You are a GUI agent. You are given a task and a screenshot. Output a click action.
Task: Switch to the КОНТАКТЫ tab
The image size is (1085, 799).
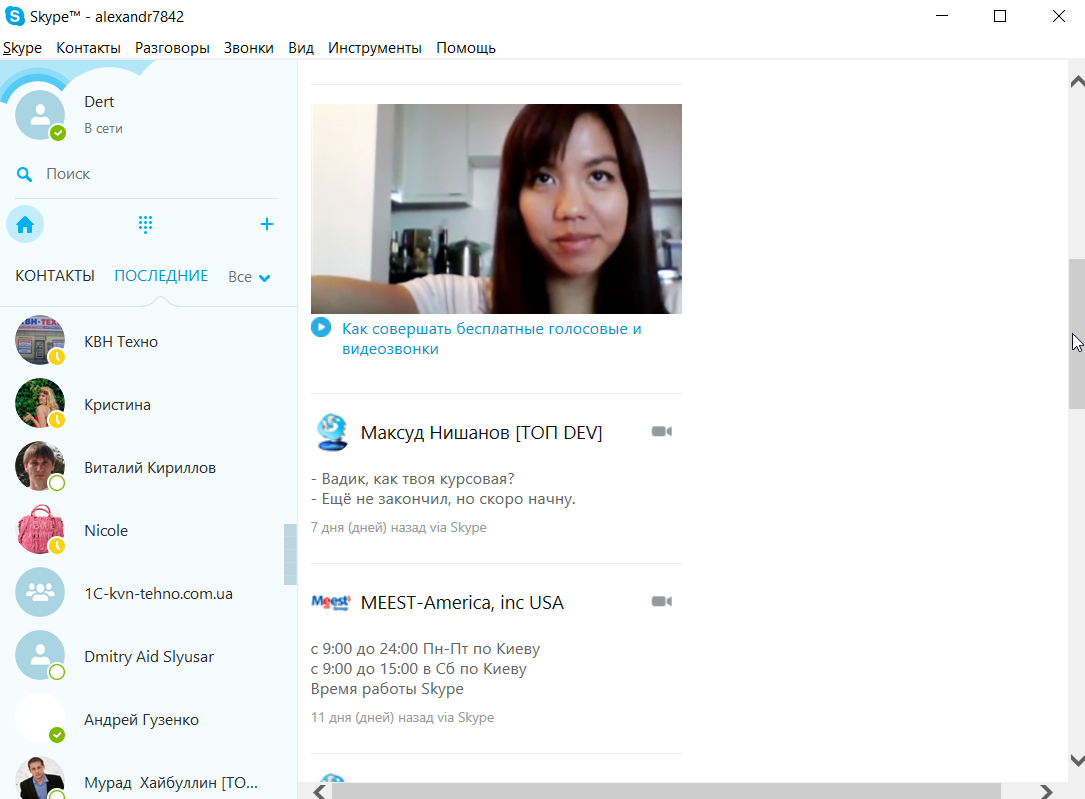(55, 275)
